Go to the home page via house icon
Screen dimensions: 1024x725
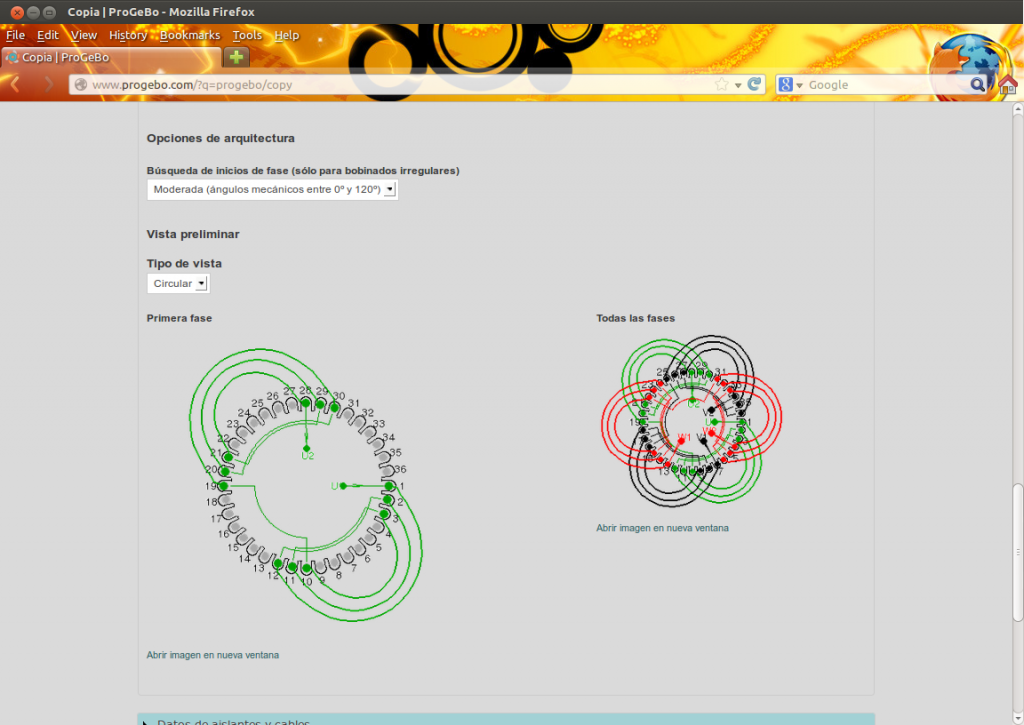pyautogui.click(x=1007, y=85)
